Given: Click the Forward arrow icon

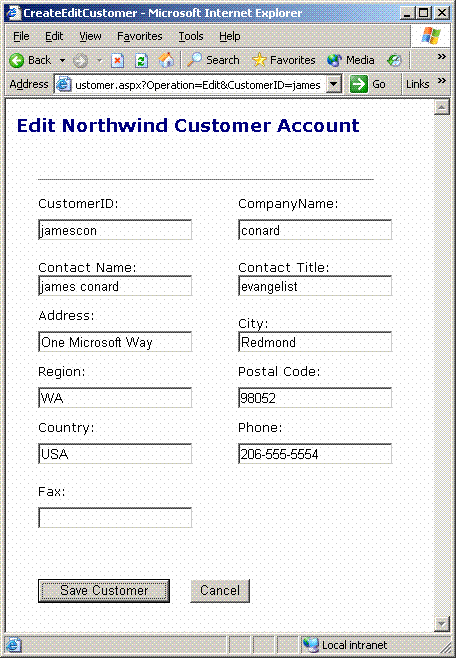Looking at the screenshot, I should (x=81, y=60).
